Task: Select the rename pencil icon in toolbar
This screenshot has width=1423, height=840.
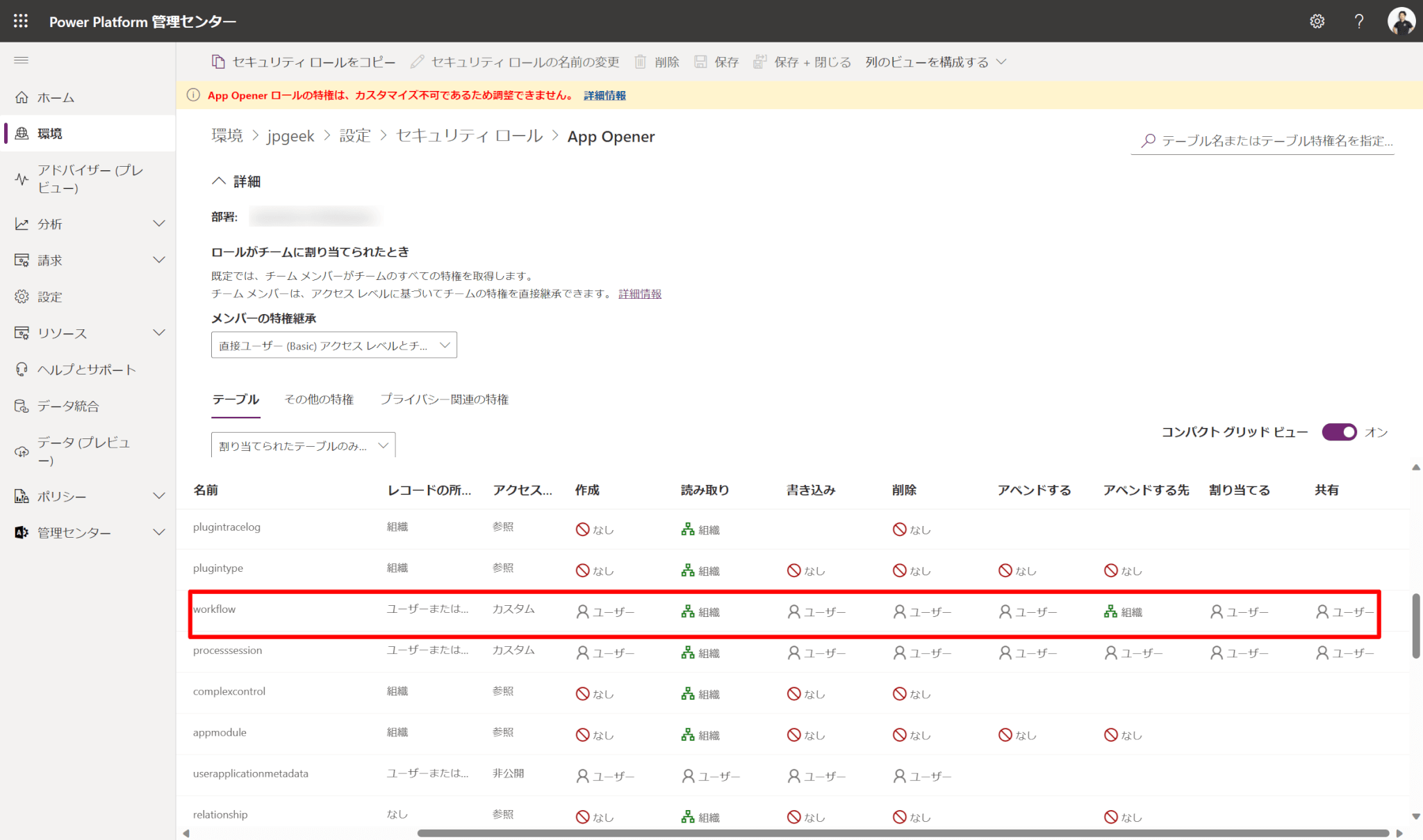Action: [416, 61]
